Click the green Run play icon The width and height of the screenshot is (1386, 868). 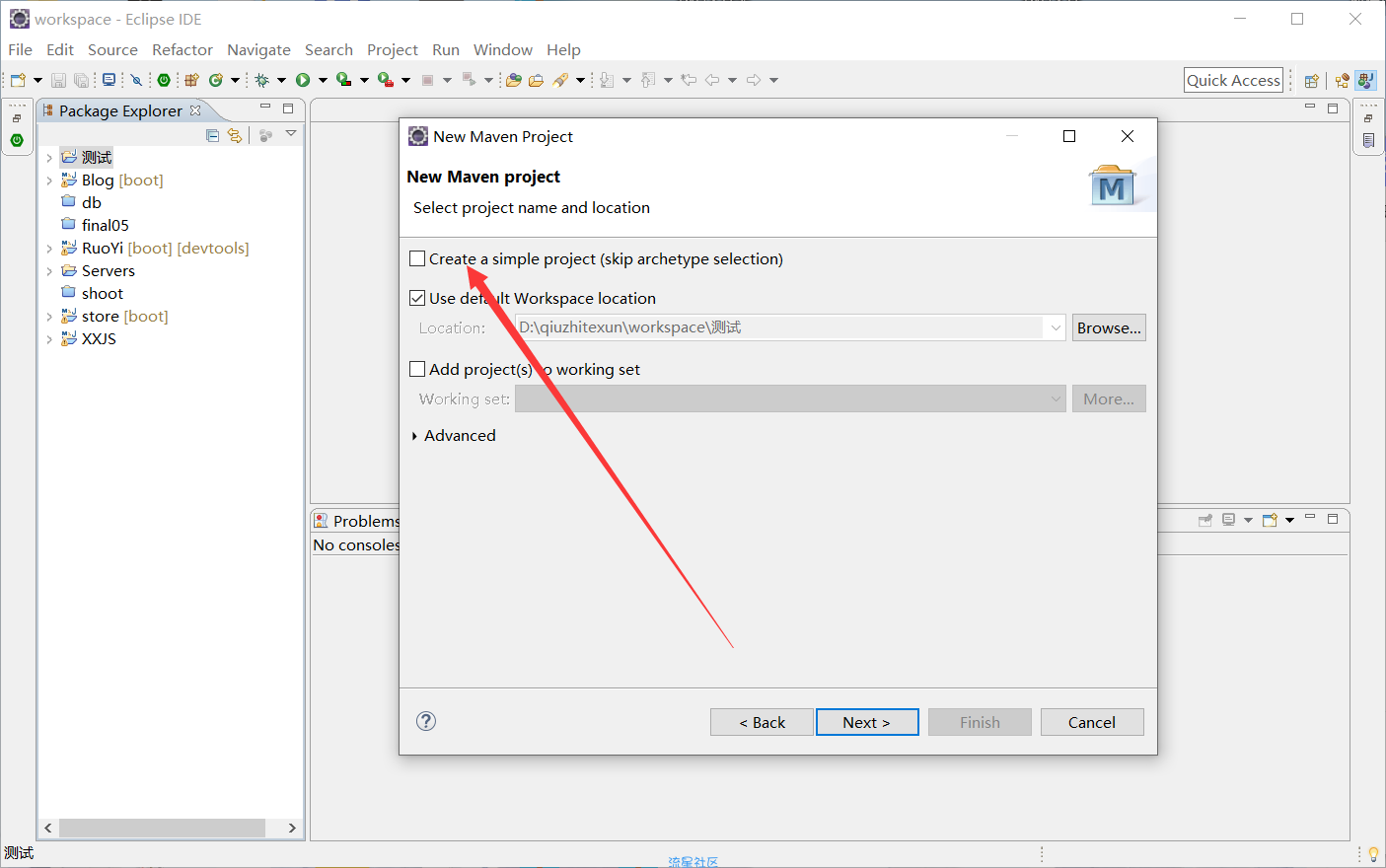tap(303, 80)
